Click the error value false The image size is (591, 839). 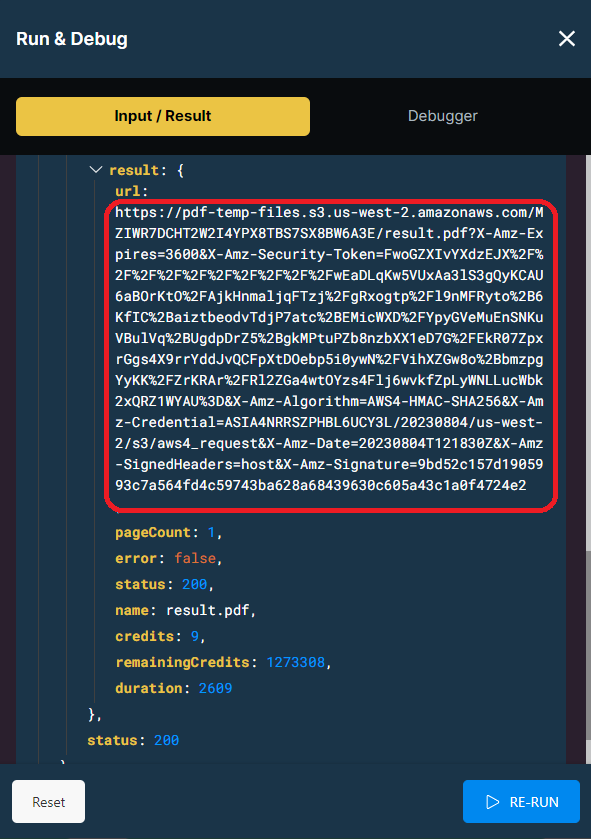tap(195, 558)
